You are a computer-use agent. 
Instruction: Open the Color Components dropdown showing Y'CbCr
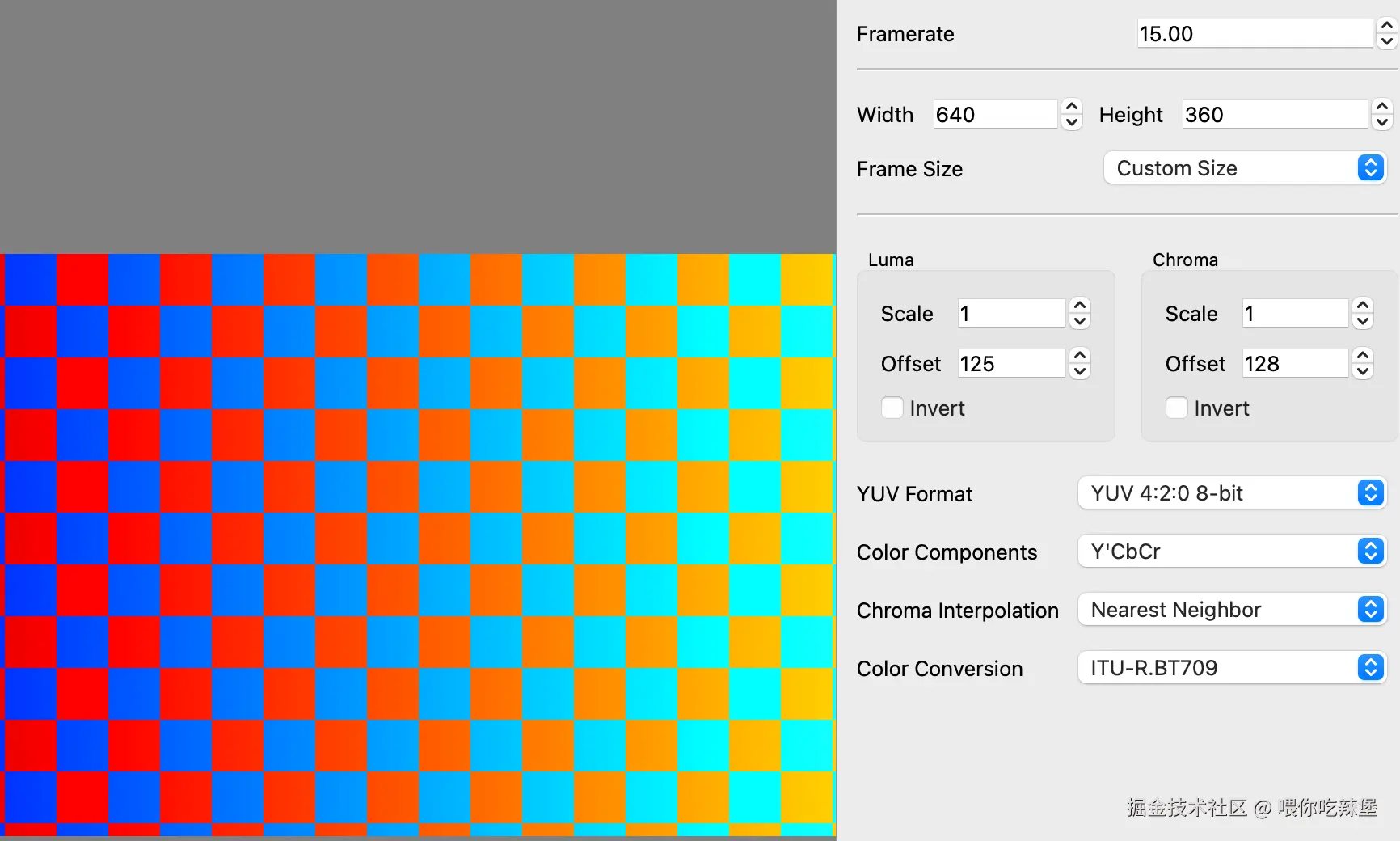(x=1232, y=552)
